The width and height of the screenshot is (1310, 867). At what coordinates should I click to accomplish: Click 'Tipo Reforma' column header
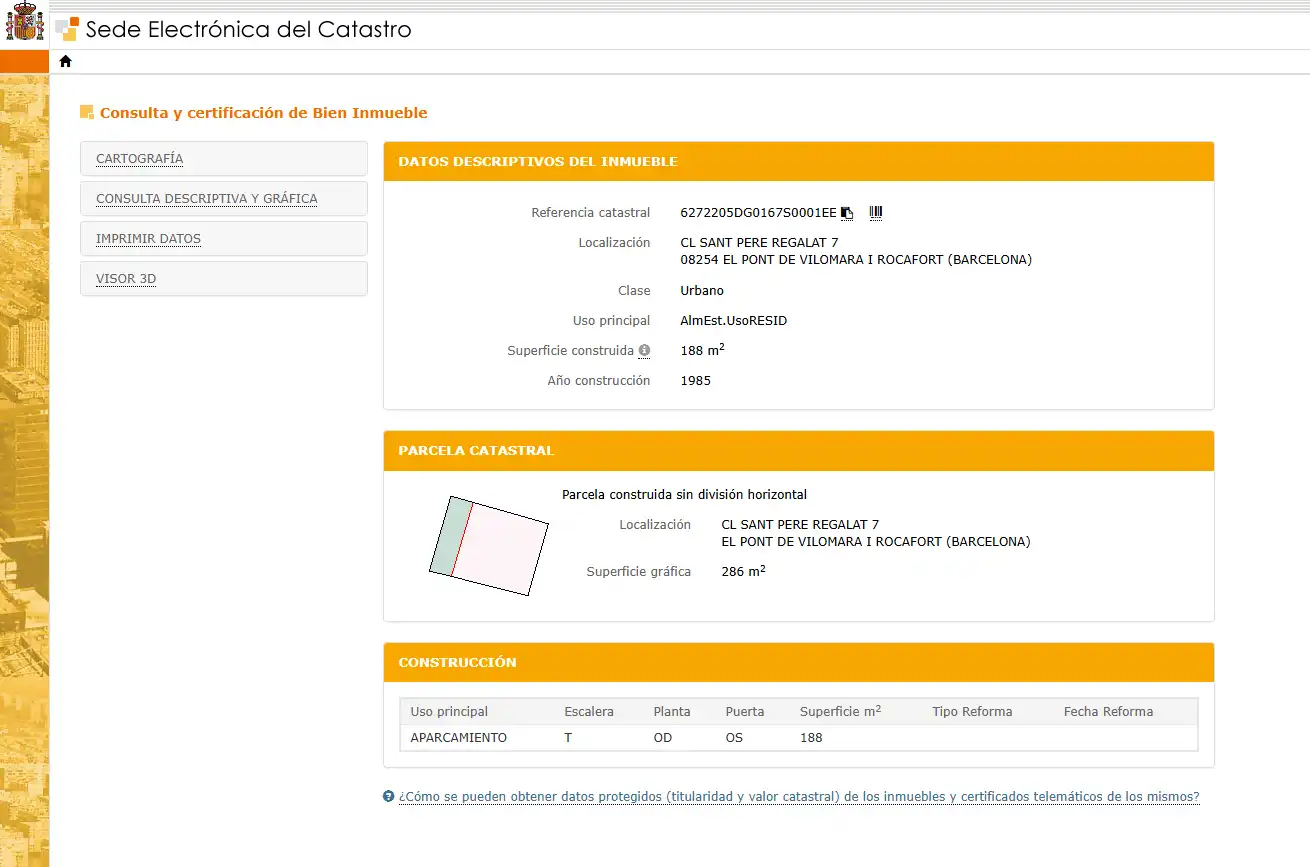coord(972,712)
